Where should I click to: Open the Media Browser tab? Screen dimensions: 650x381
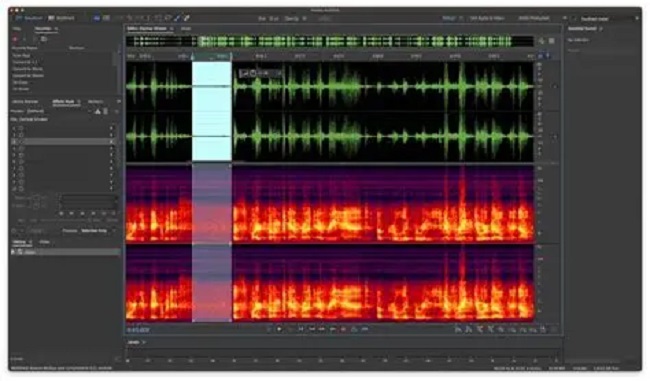25,102
